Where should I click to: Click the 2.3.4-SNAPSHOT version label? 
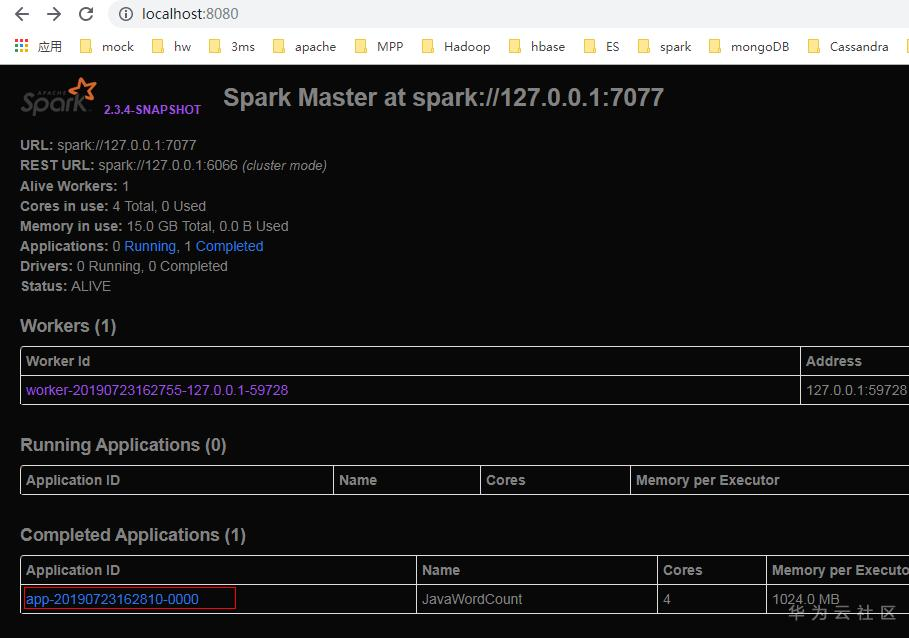152,110
